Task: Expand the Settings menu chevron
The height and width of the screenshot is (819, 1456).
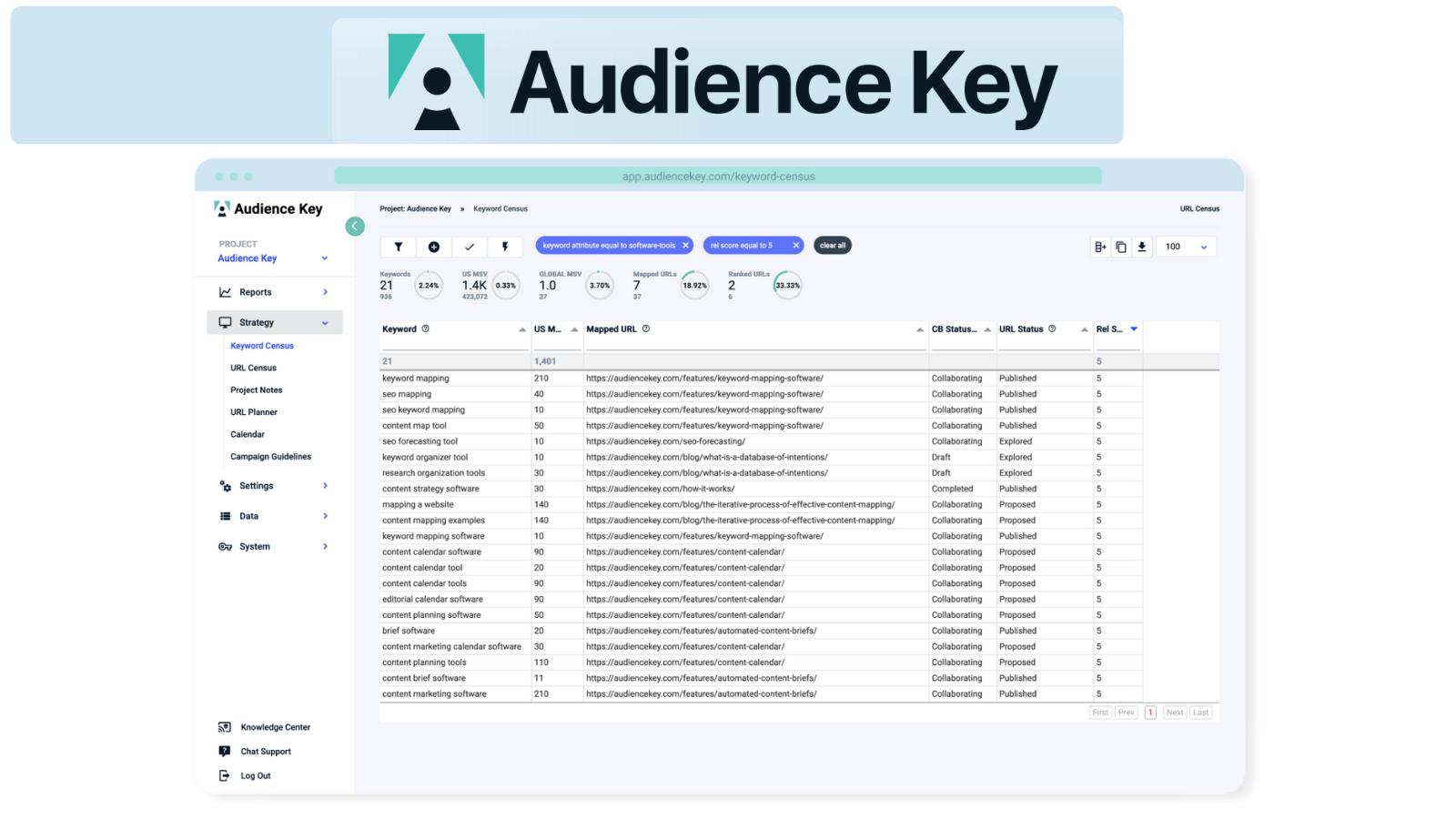Action: pyautogui.click(x=325, y=486)
